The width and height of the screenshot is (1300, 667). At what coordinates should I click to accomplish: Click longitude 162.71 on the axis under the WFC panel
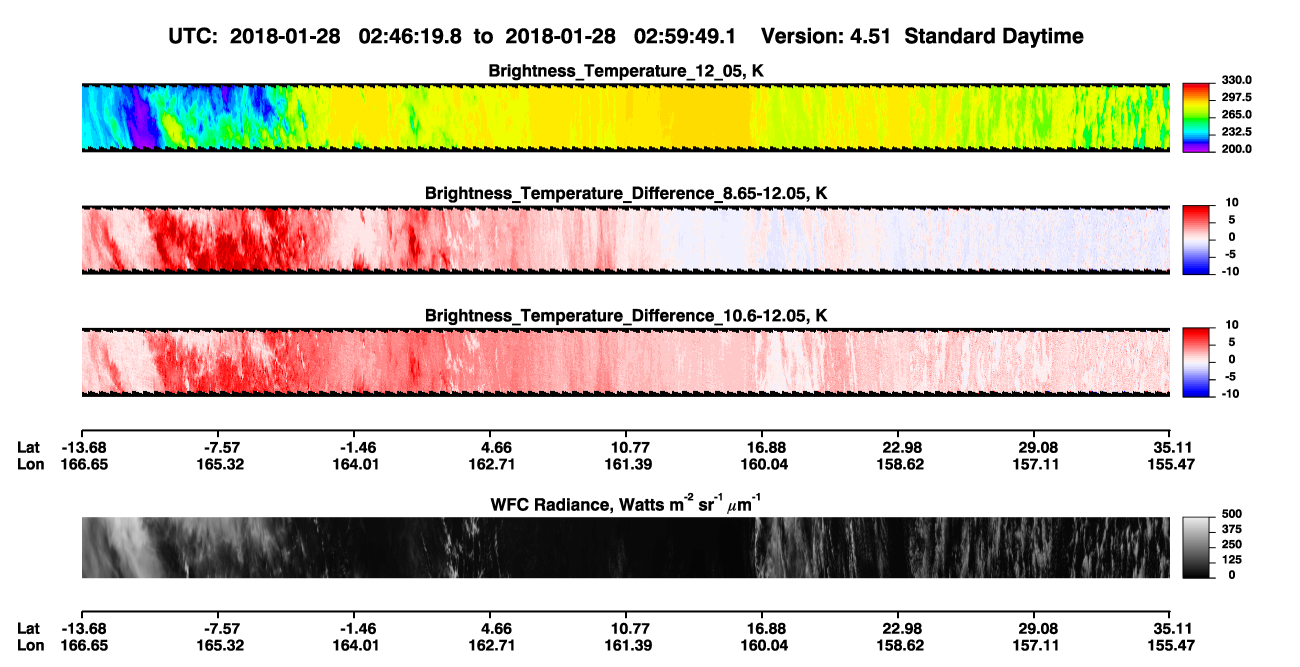[x=493, y=645]
